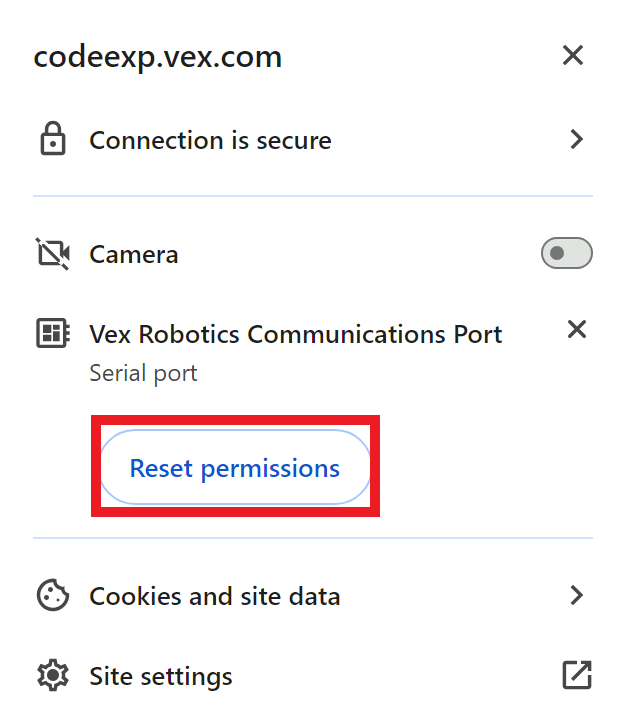Click the divider below Connection is secure
Image resolution: width=626 pixels, height=722 pixels.
[x=312, y=196]
